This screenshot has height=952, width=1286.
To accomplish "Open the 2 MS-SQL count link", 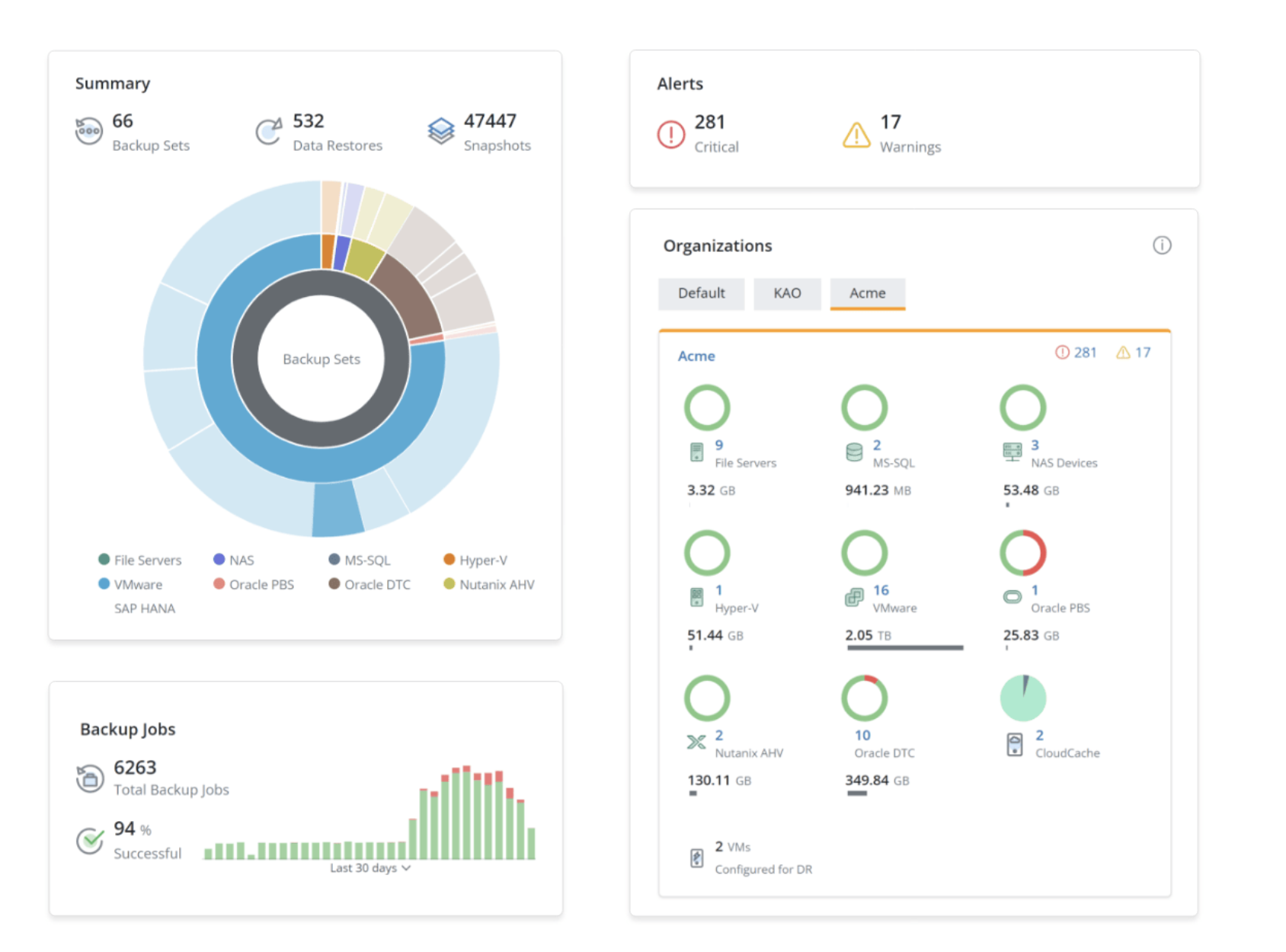I will [877, 445].
